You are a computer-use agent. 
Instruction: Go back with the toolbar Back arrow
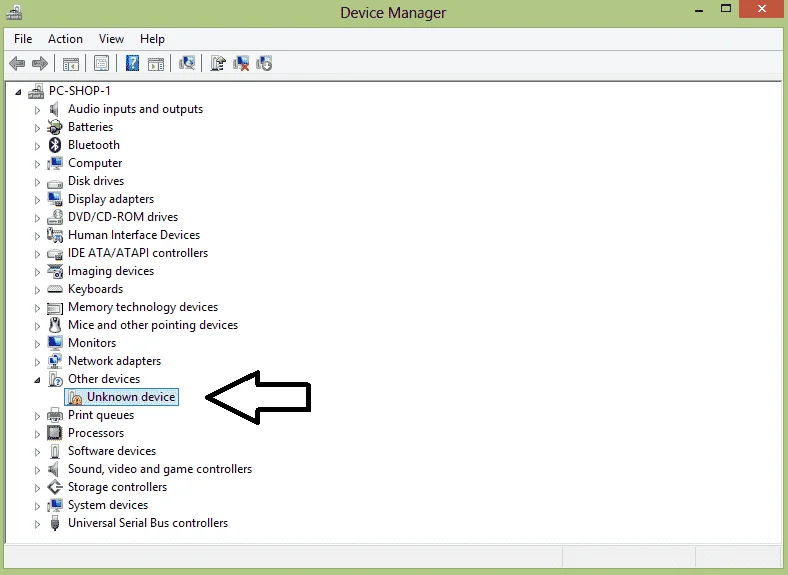pos(17,64)
